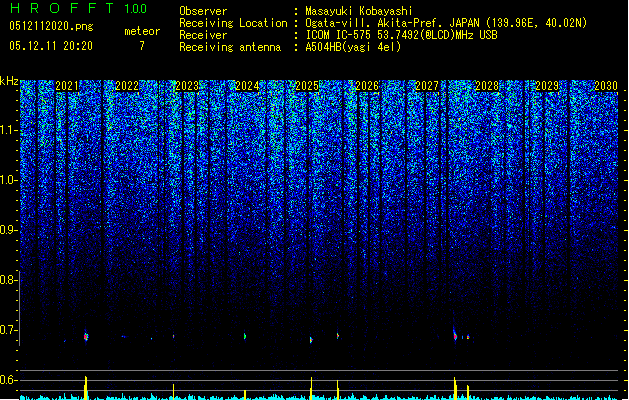Click the 1.1 kHz axis tick label

click(x=9, y=130)
